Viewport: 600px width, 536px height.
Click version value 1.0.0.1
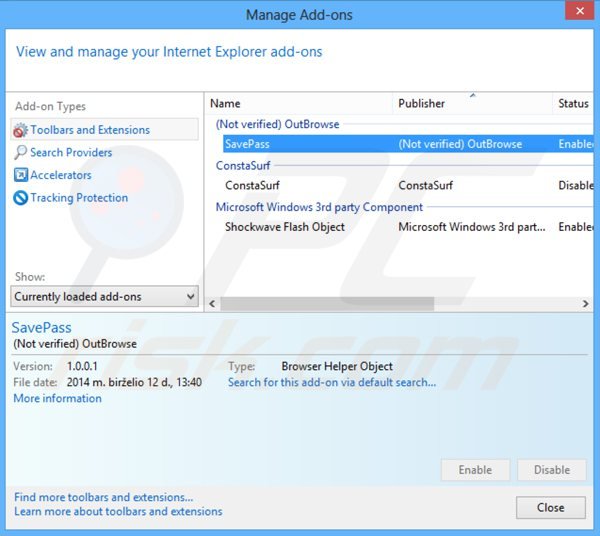[82, 367]
